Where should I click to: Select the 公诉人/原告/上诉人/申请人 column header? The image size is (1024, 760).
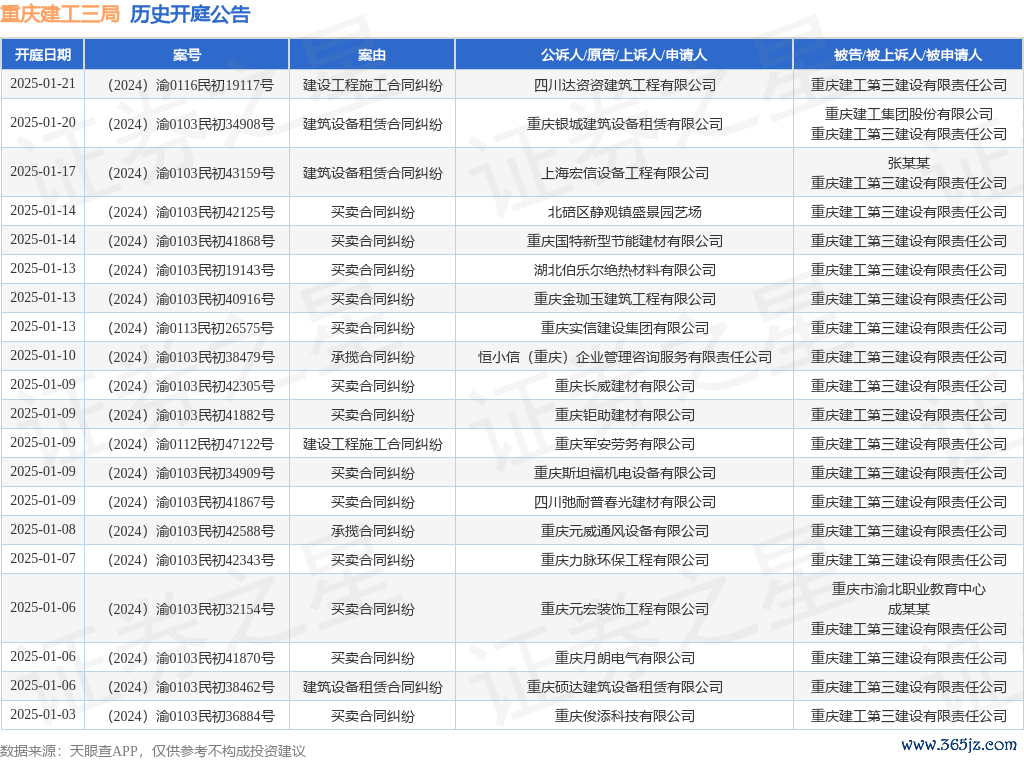(624, 55)
